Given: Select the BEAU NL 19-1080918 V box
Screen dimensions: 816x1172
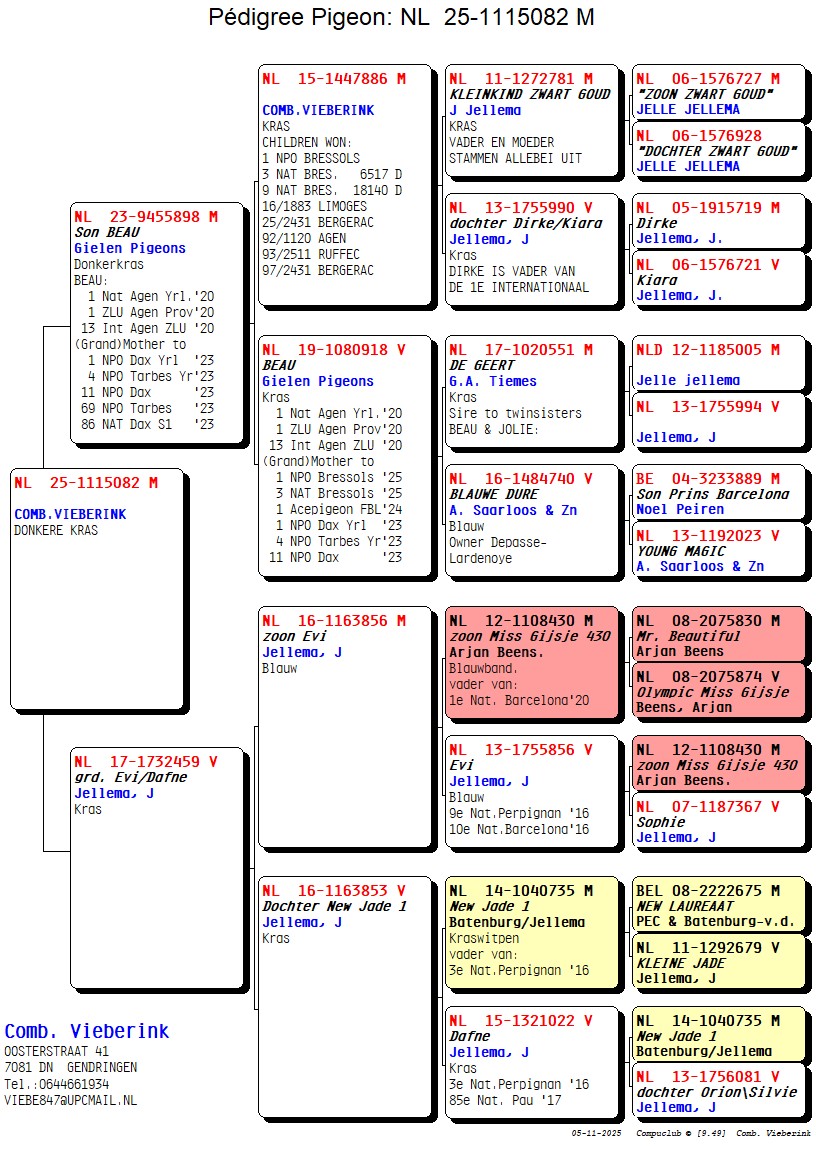Looking at the screenshot, I should click(x=345, y=455).
